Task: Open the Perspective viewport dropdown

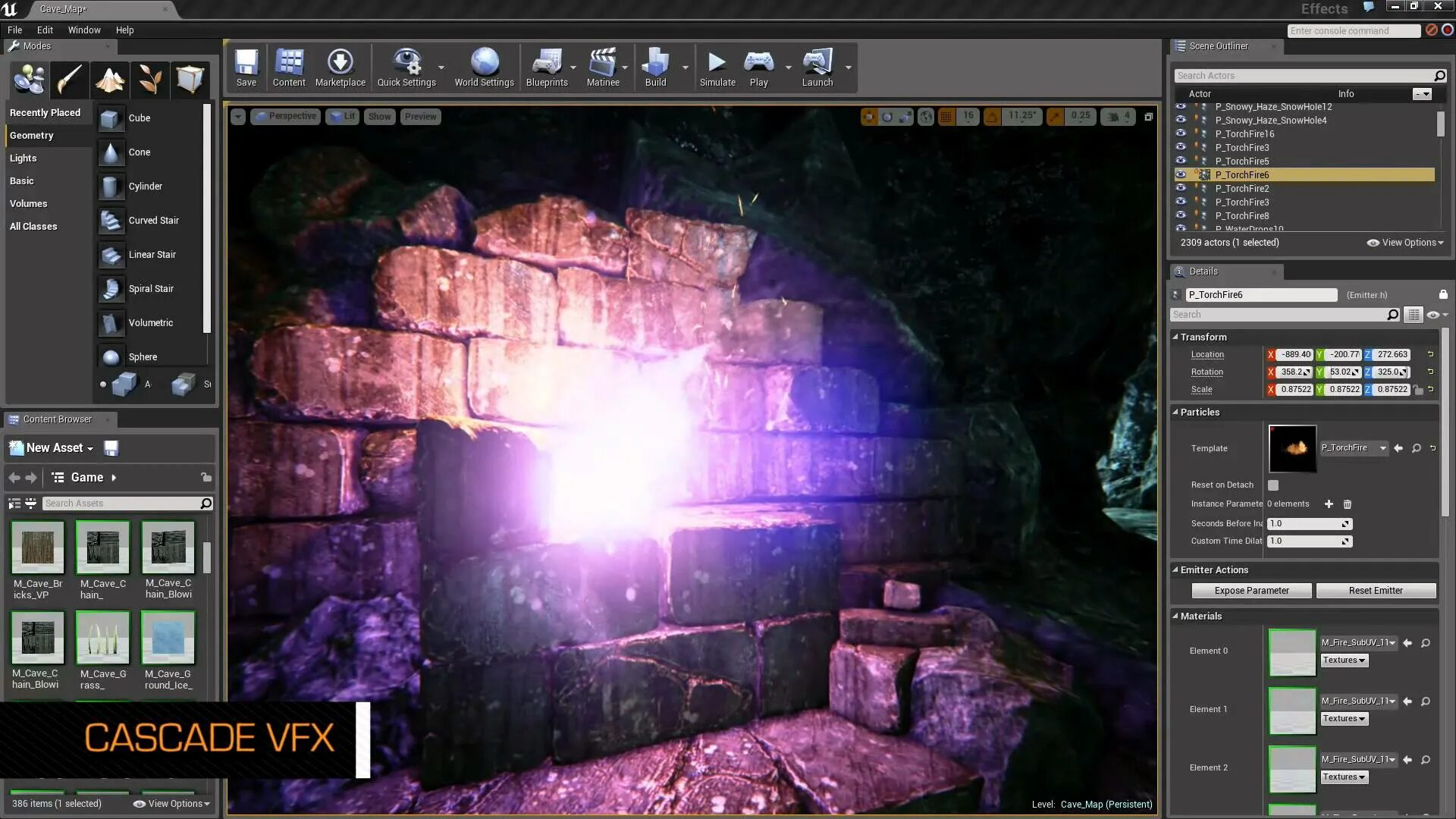Action: 286,116
